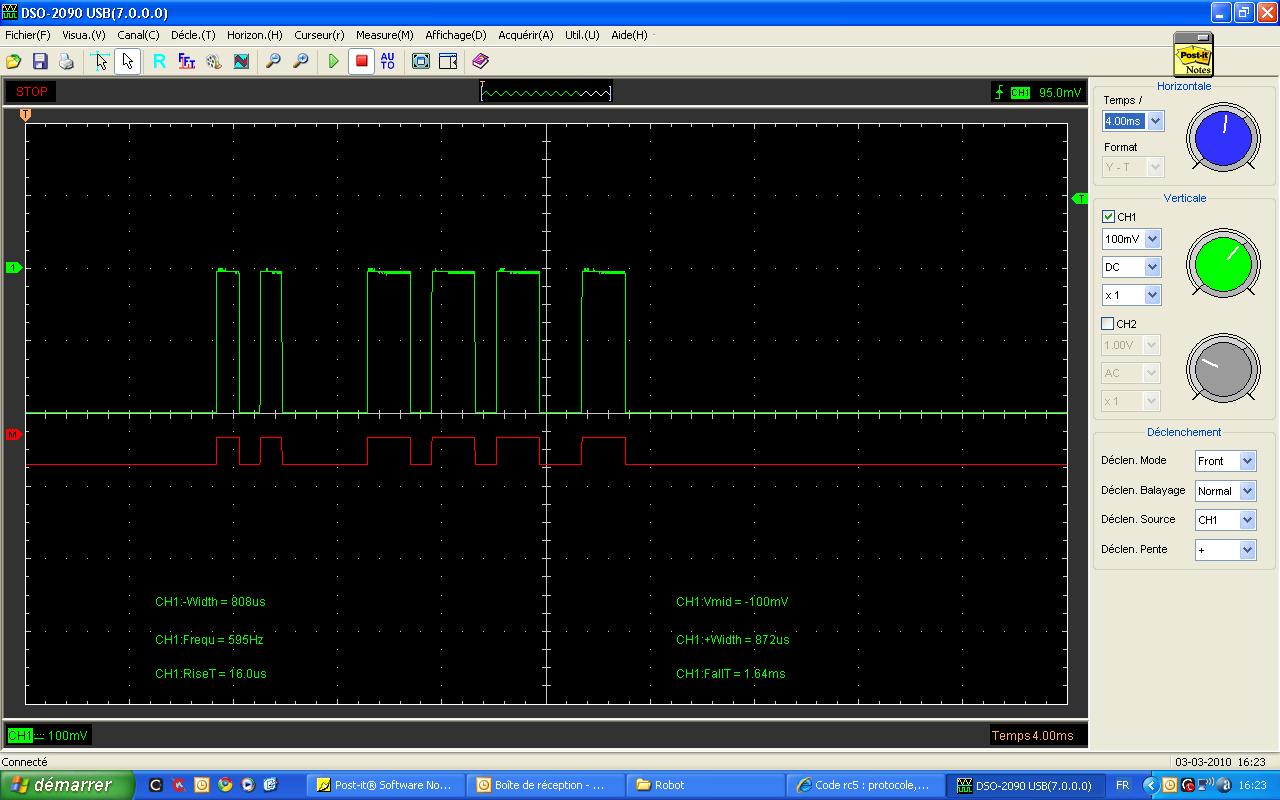This screenshot has height=800, width=1280.
Task: Click the FFT toolbar icon
Action: pos(186,61)
